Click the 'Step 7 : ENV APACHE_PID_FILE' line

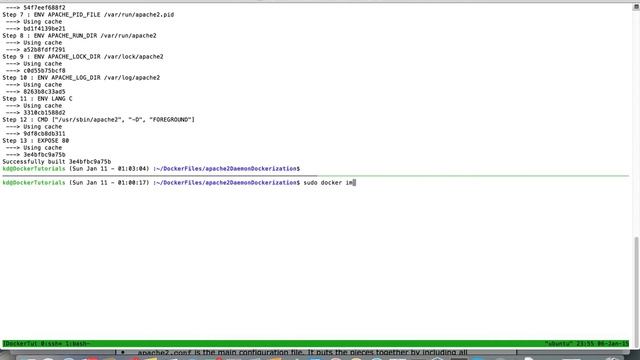(x=88, y=15)
